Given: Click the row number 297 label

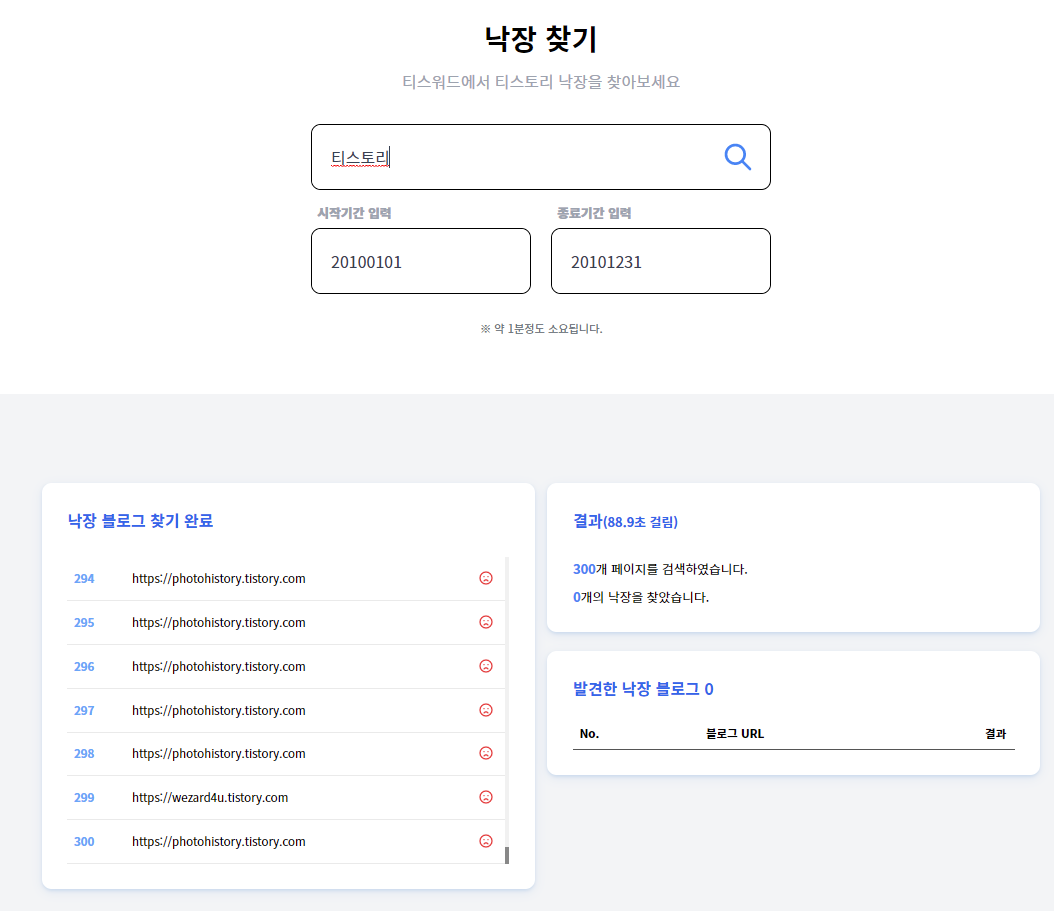Looking at the screenshot, I should (84, 710).
